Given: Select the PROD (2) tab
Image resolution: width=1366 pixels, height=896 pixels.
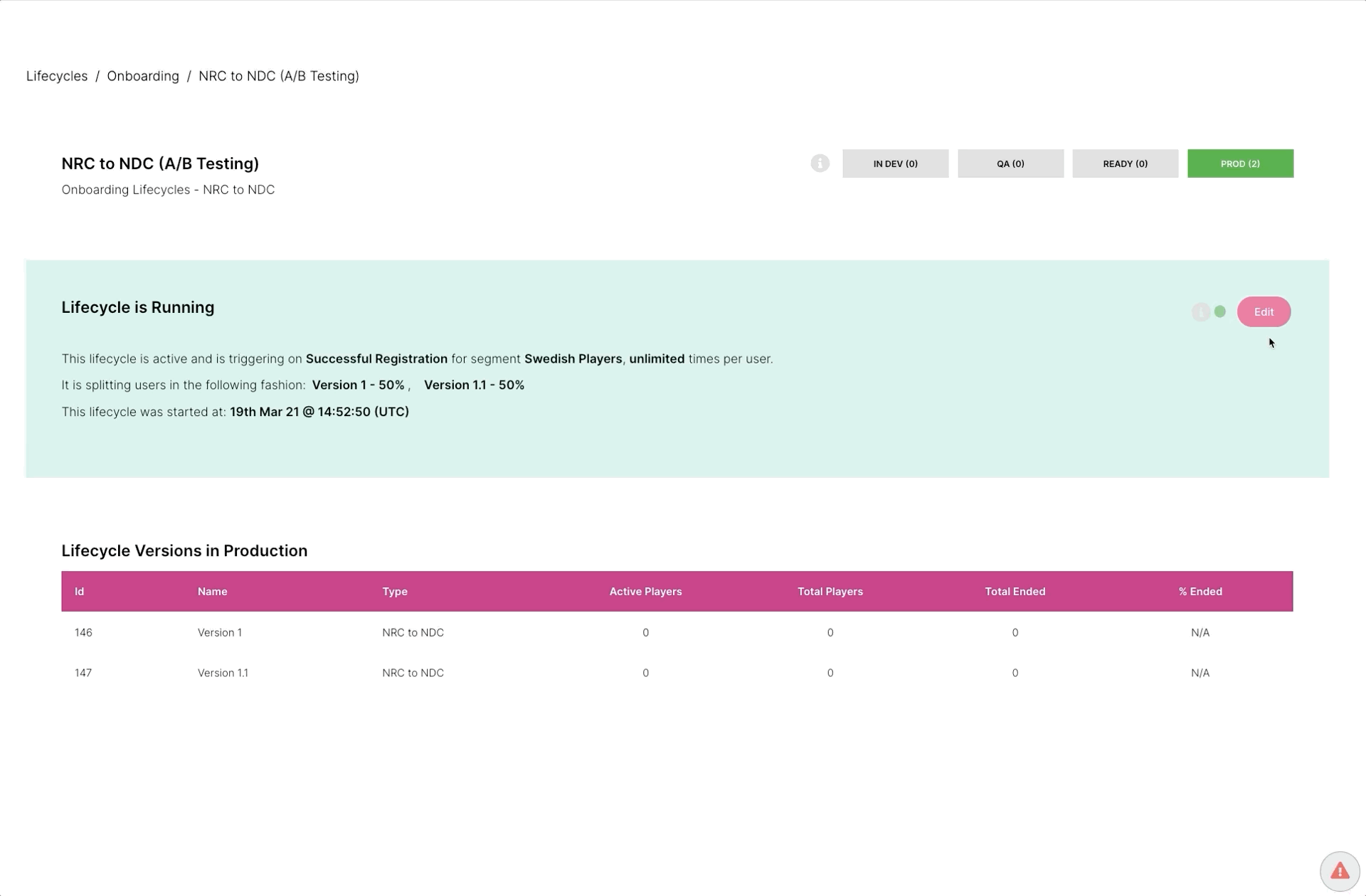Looking at the screenshot, I should [1240, 164].
